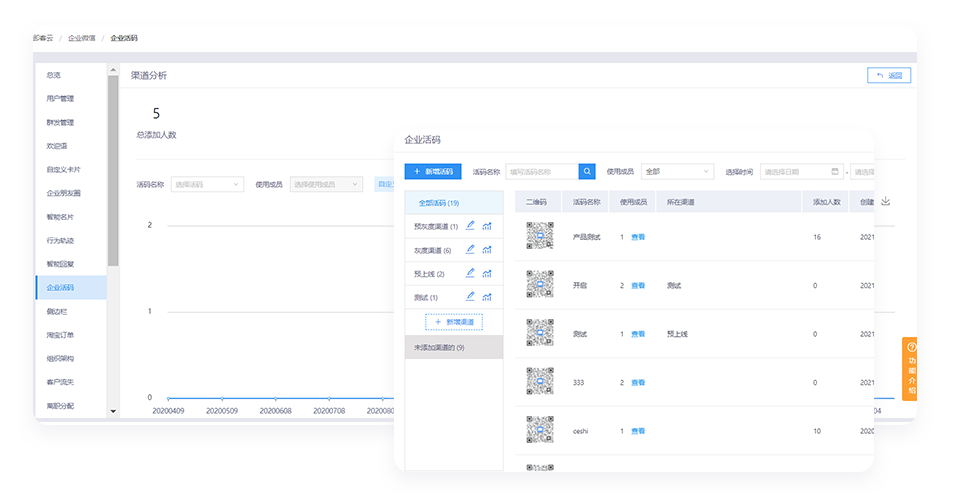Open the calendar icon in date picker

(x=834, y=172)
